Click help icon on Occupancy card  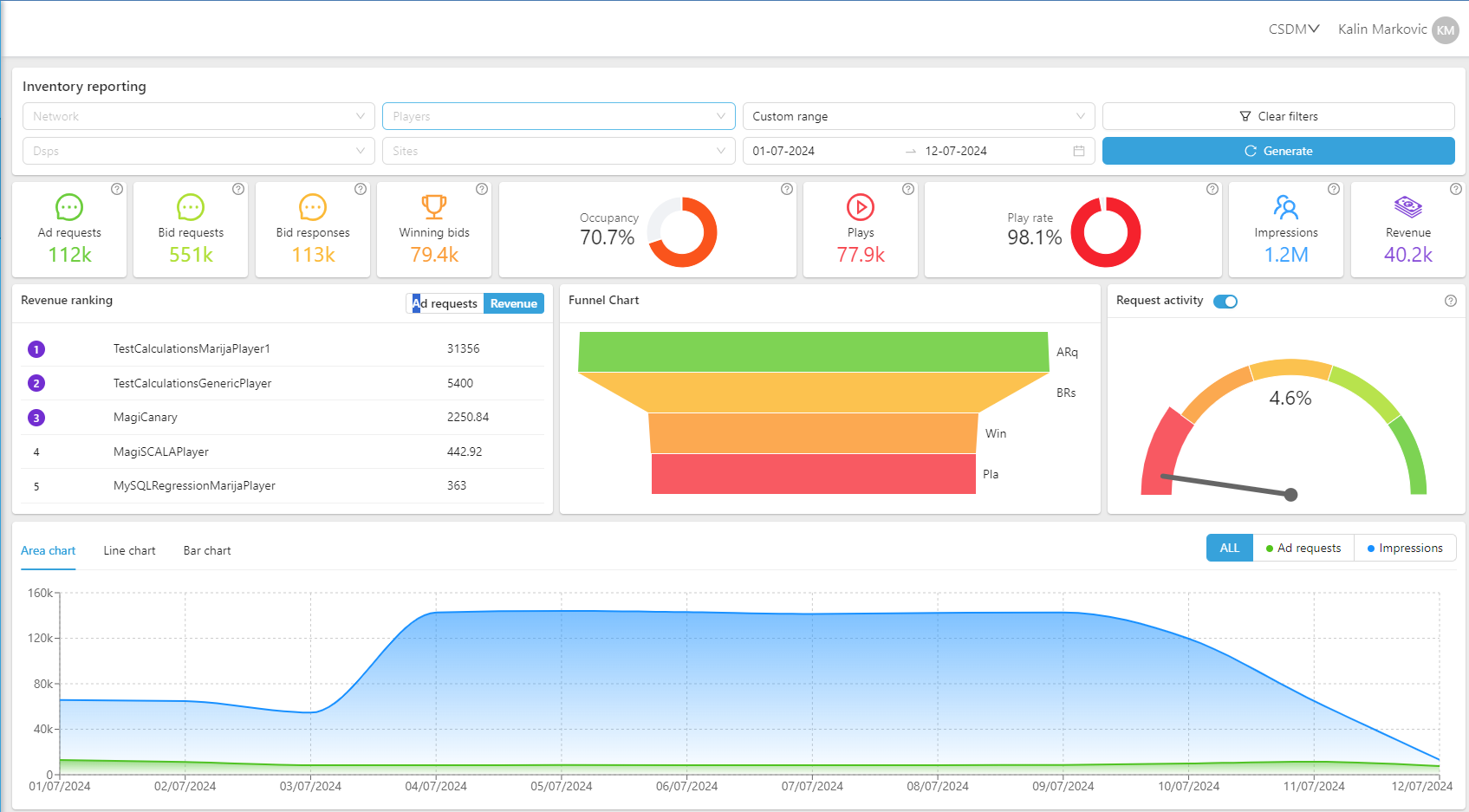786,189
